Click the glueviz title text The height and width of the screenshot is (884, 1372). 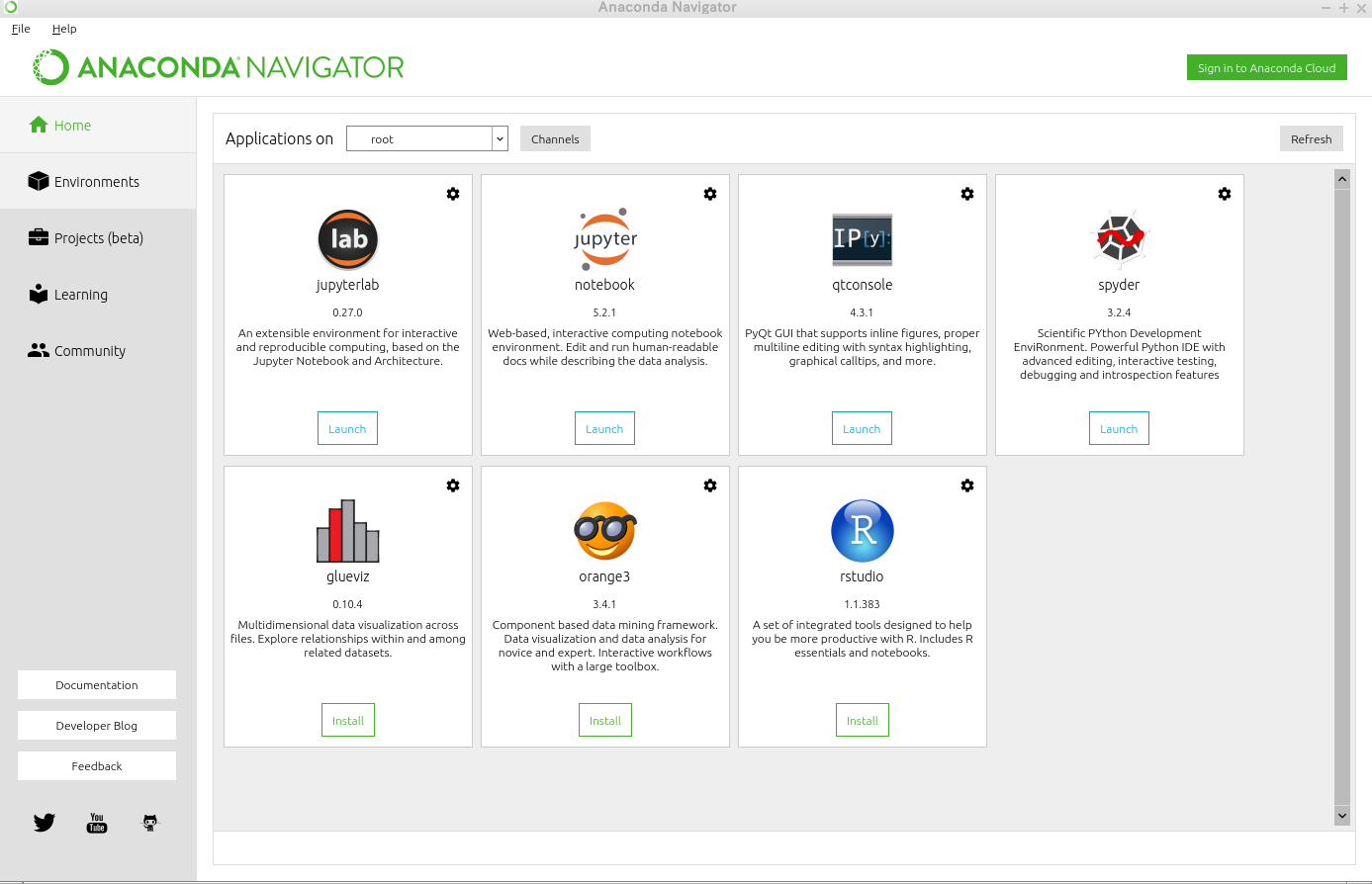[x=348, y=576]
